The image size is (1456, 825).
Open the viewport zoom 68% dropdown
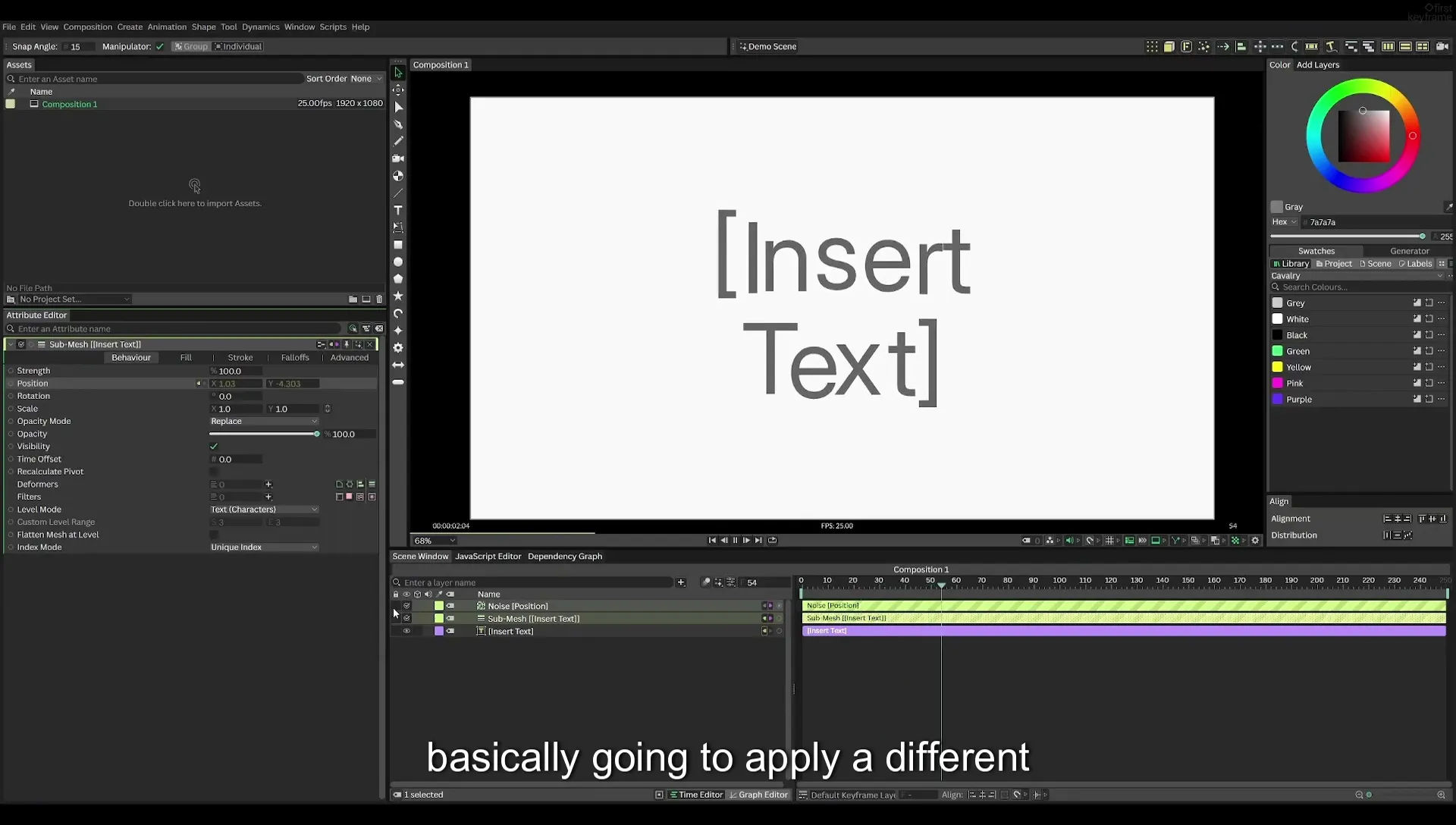[435, 541]
